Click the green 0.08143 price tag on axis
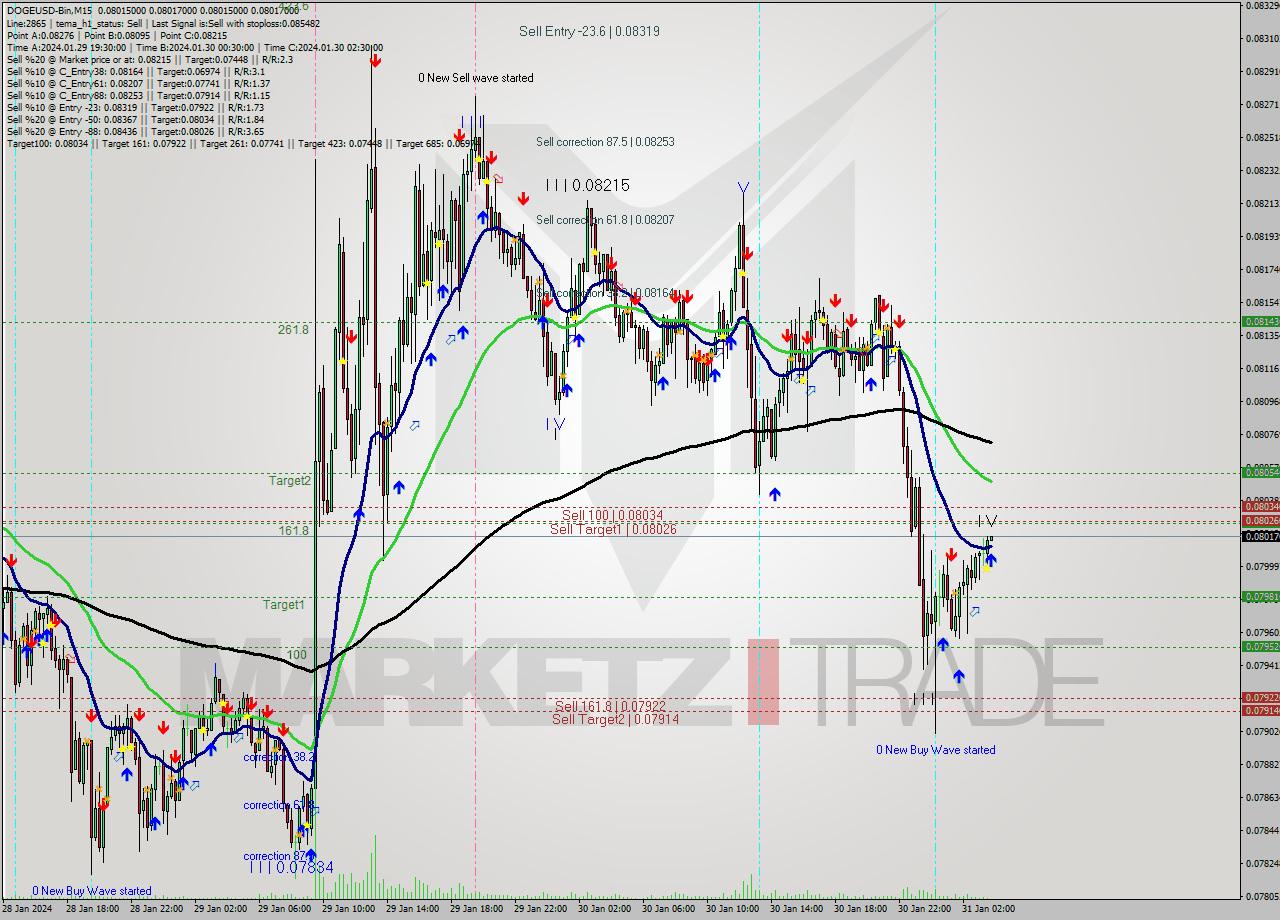 coord(1260,322)
